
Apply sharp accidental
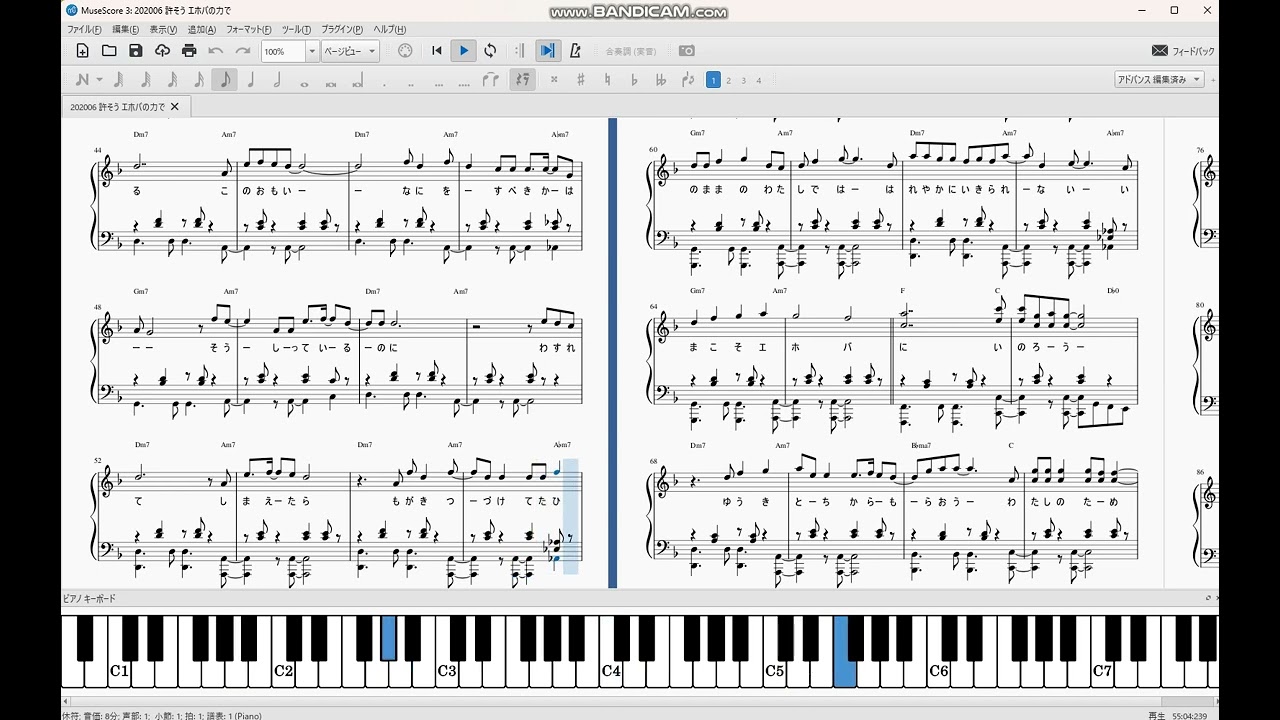tap(580, 80)
